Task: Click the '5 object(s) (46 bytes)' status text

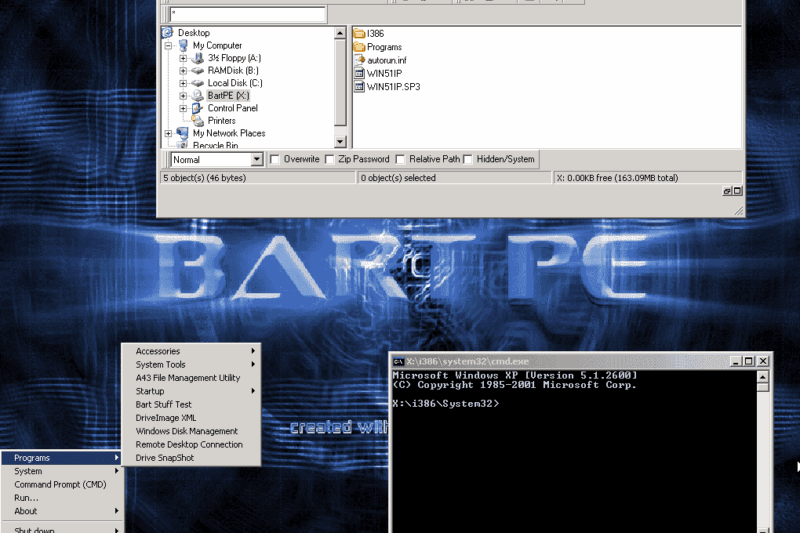Action: pos(204,178)
